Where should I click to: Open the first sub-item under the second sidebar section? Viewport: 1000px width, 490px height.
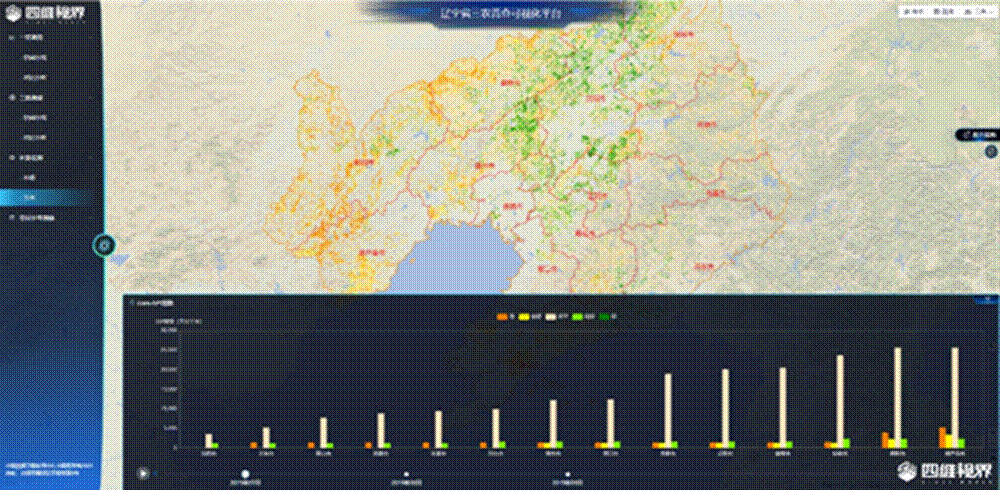tap(35, 117)
